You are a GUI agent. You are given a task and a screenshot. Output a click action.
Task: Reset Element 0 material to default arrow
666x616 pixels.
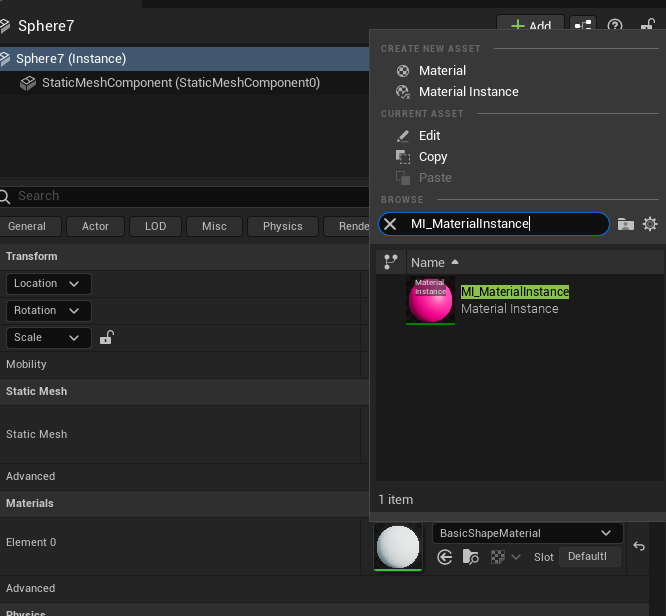pos(639,546)
